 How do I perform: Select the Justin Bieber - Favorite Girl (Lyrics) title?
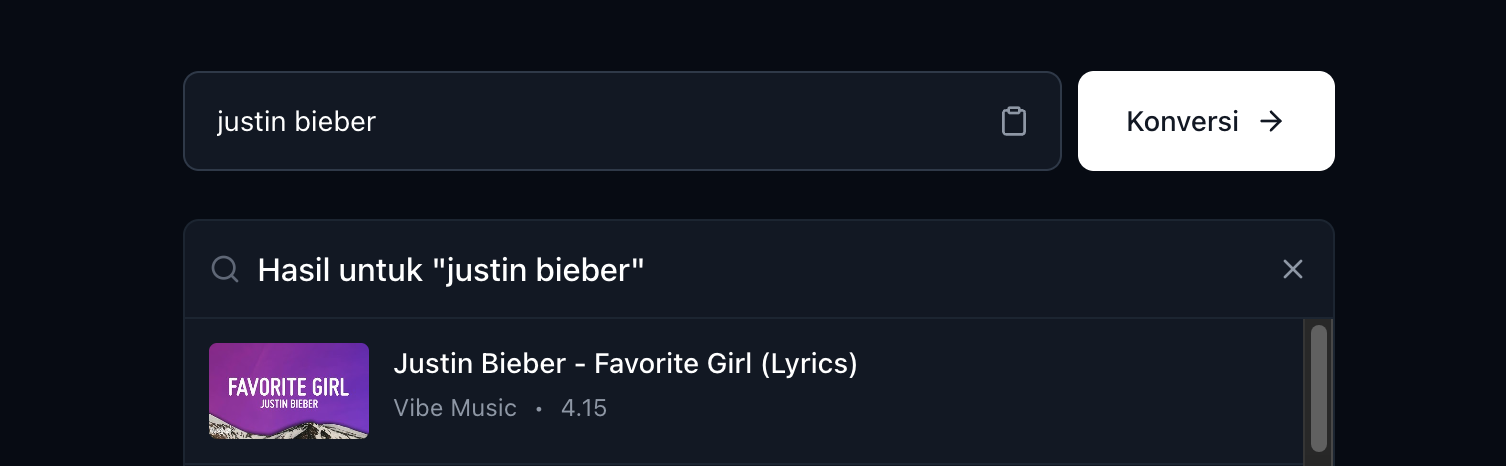pos(625,364)
